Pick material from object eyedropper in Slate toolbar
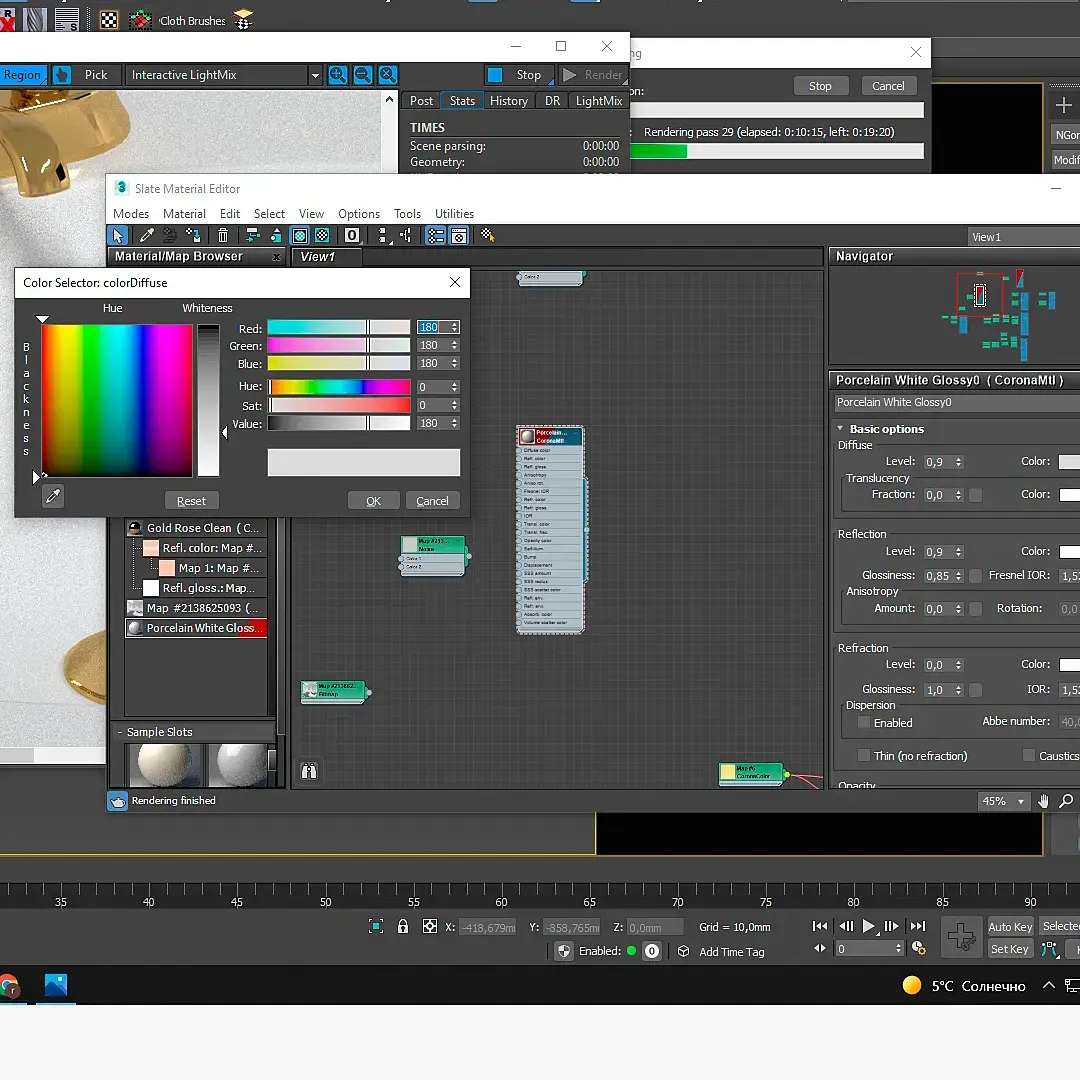 click(146, 236)
